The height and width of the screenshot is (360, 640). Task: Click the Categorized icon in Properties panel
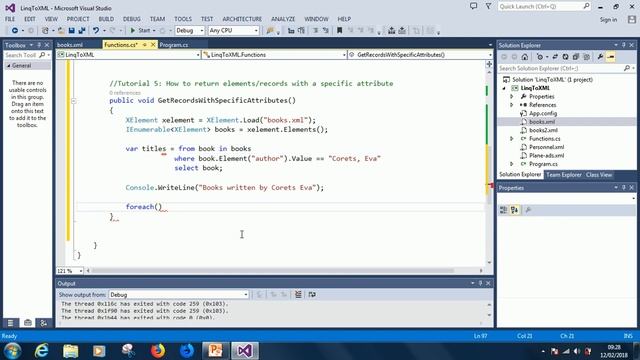click(503, 210)
